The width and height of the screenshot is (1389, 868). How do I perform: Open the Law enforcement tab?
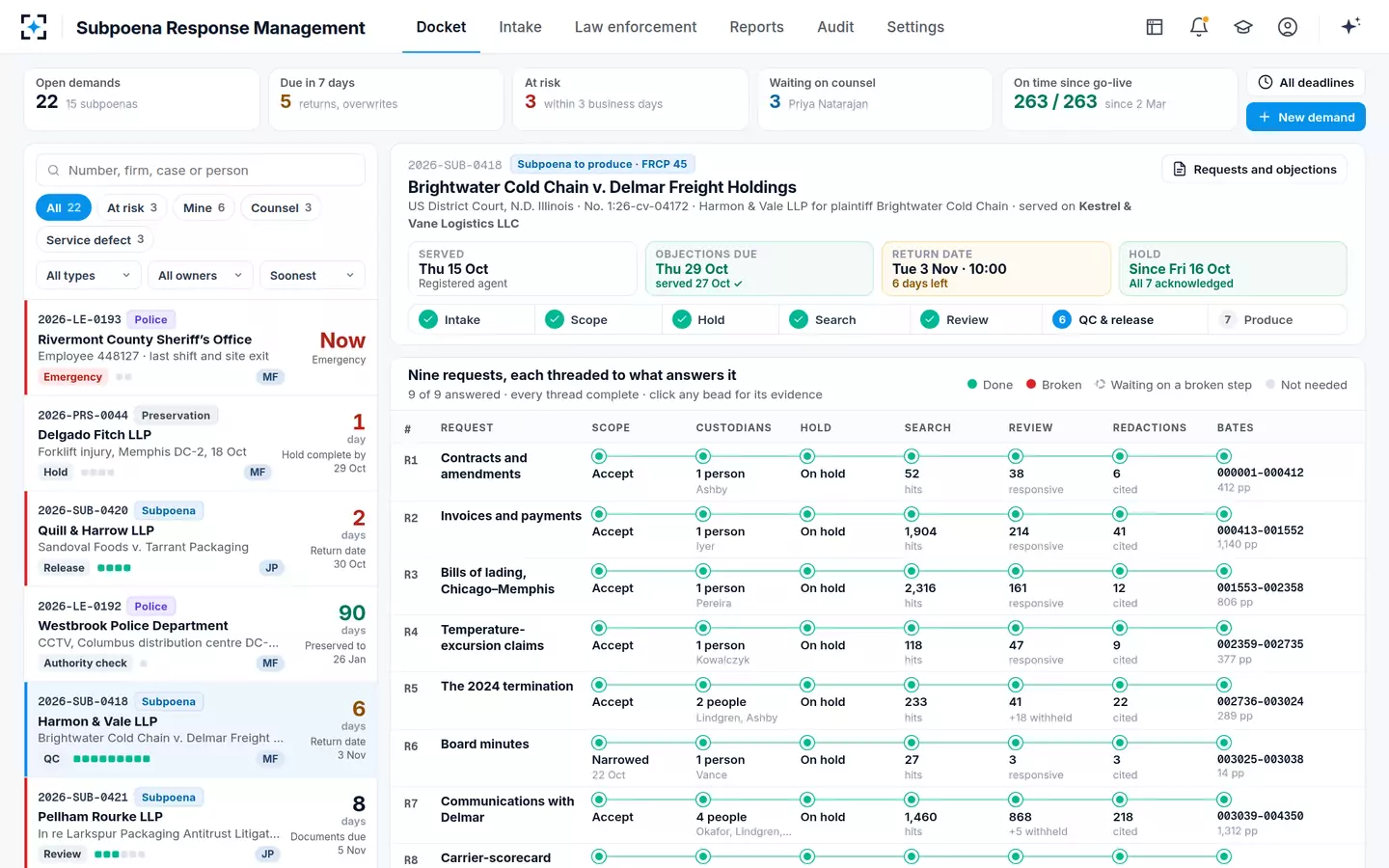pyautogui.click(x=636, y=27)
